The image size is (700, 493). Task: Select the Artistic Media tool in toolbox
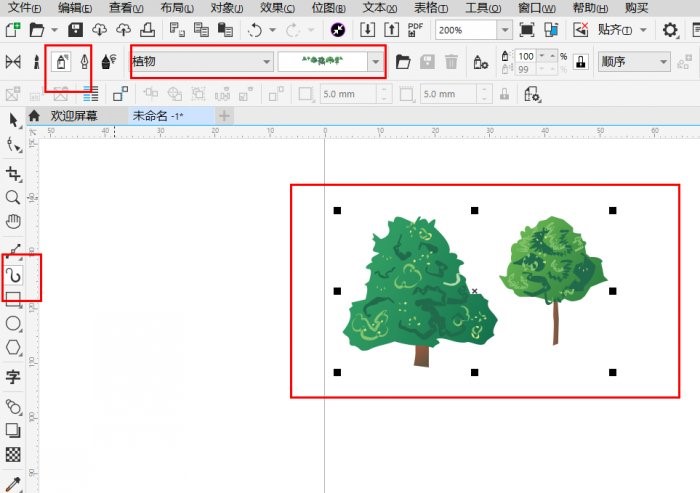14,274
